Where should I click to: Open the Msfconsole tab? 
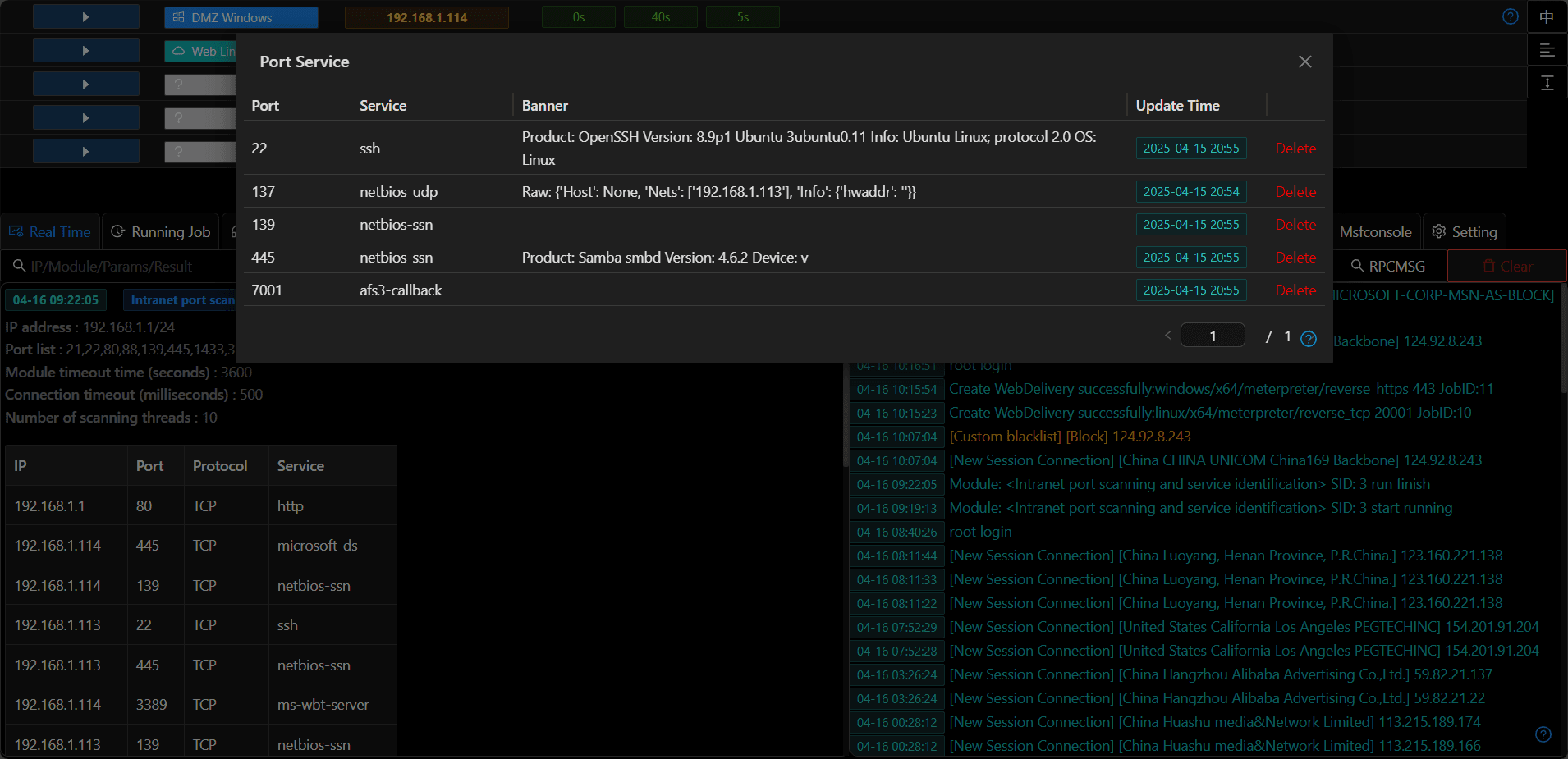click(1376, 232)
